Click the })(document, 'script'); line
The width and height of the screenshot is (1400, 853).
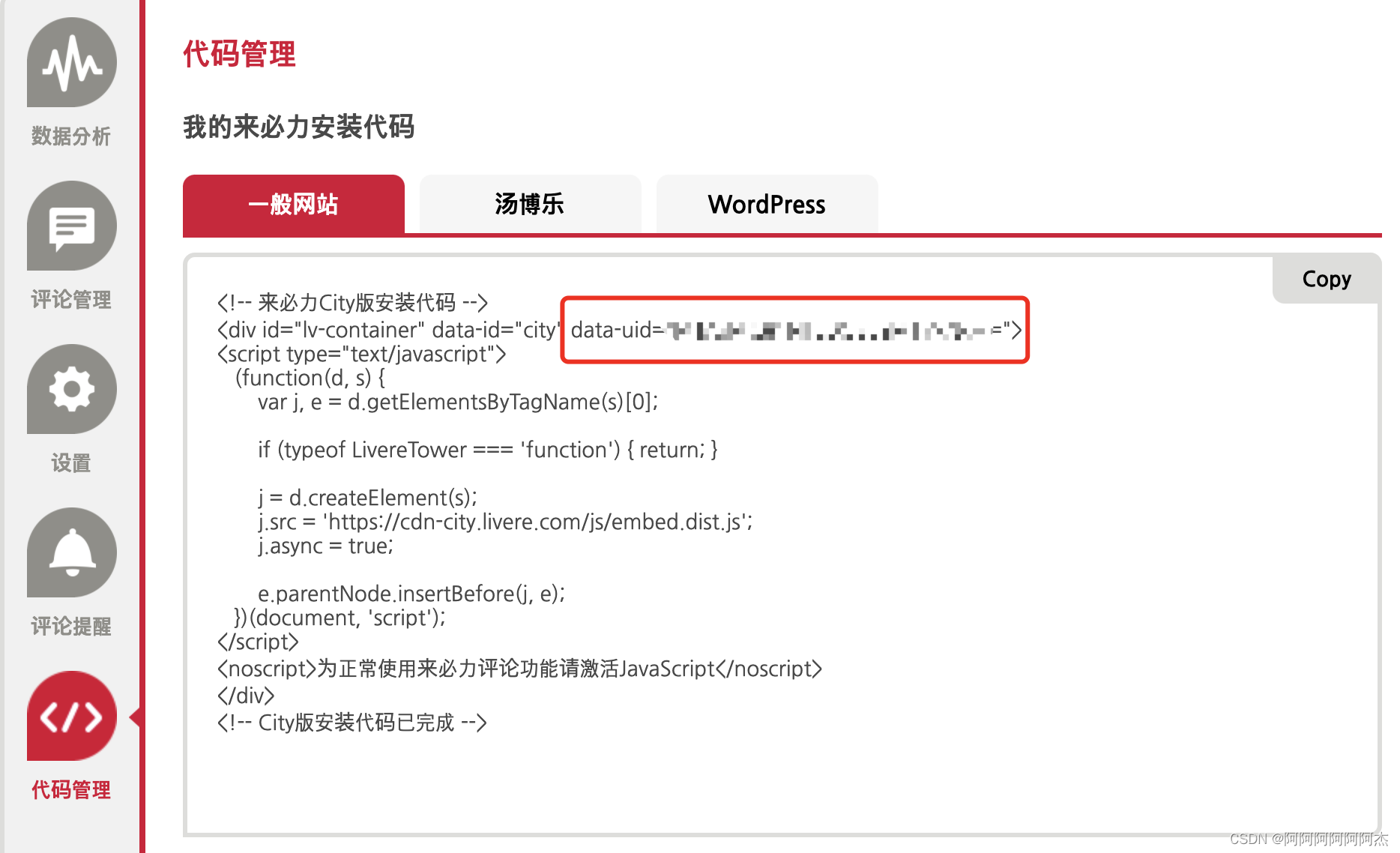click(x=340, y=618)
